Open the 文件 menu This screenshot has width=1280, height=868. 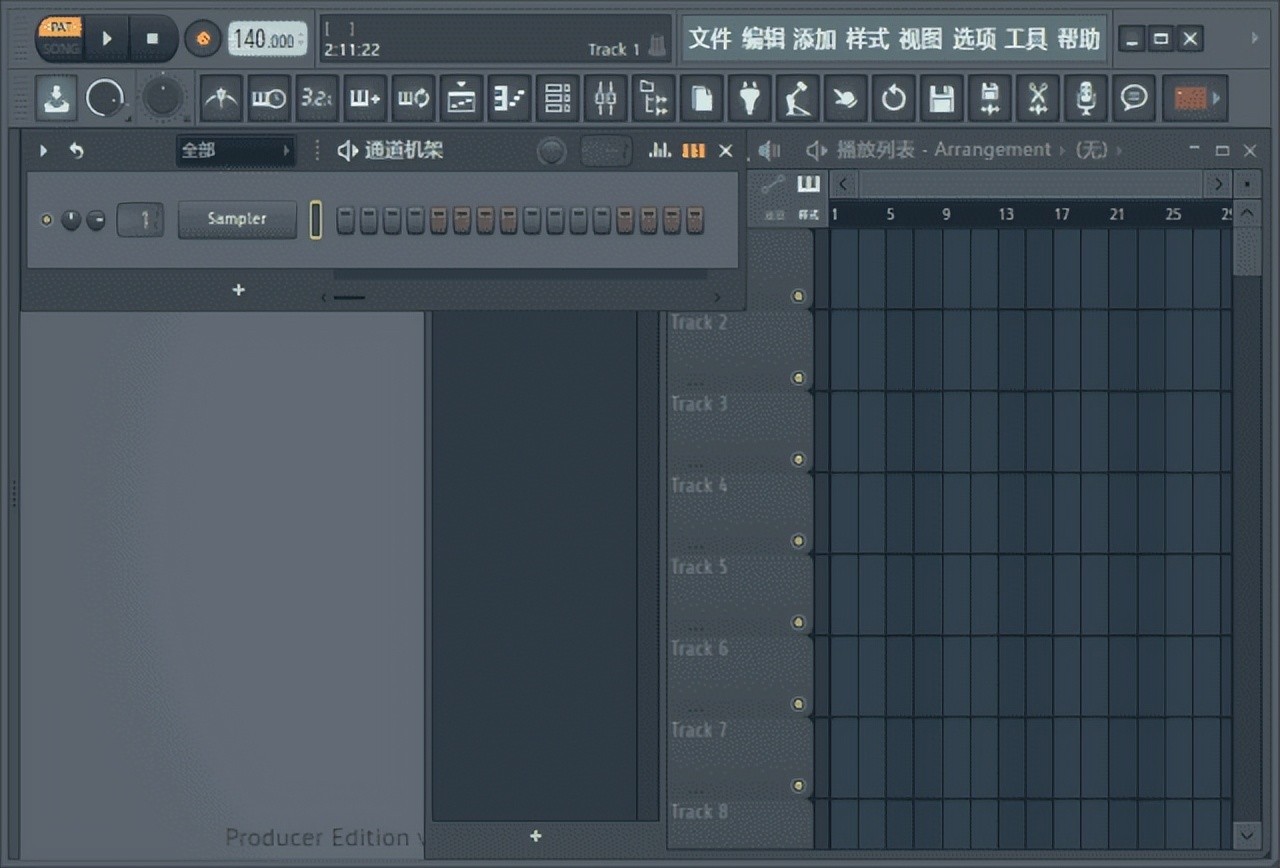point(710,39)
